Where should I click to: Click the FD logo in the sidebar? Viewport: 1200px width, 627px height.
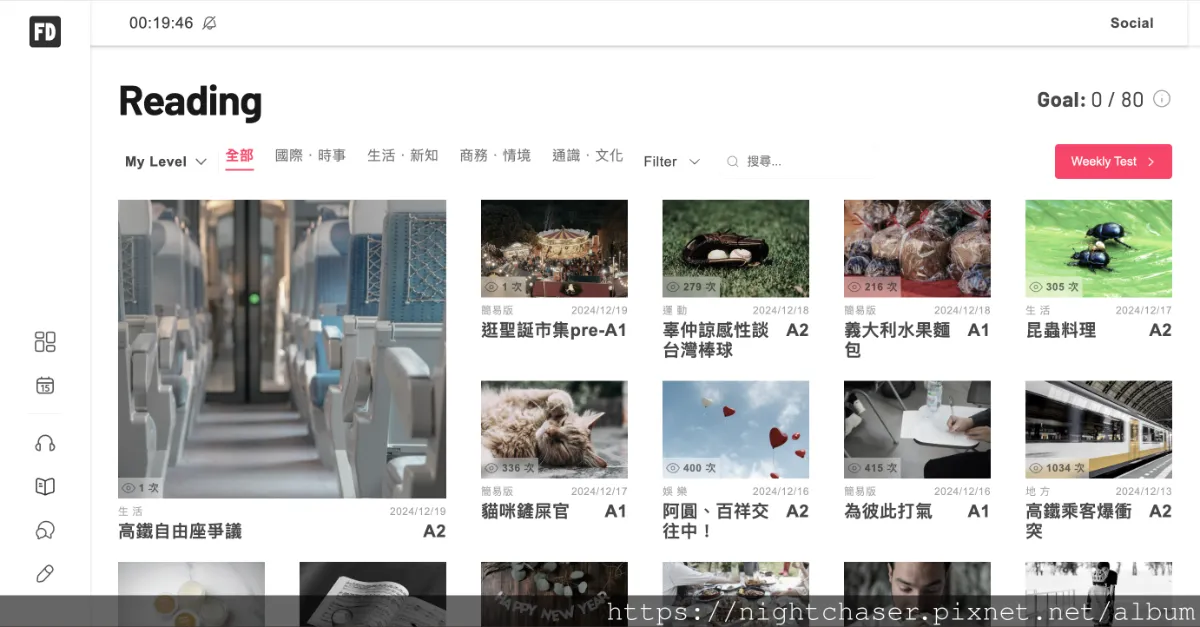(x=45, y=32)
